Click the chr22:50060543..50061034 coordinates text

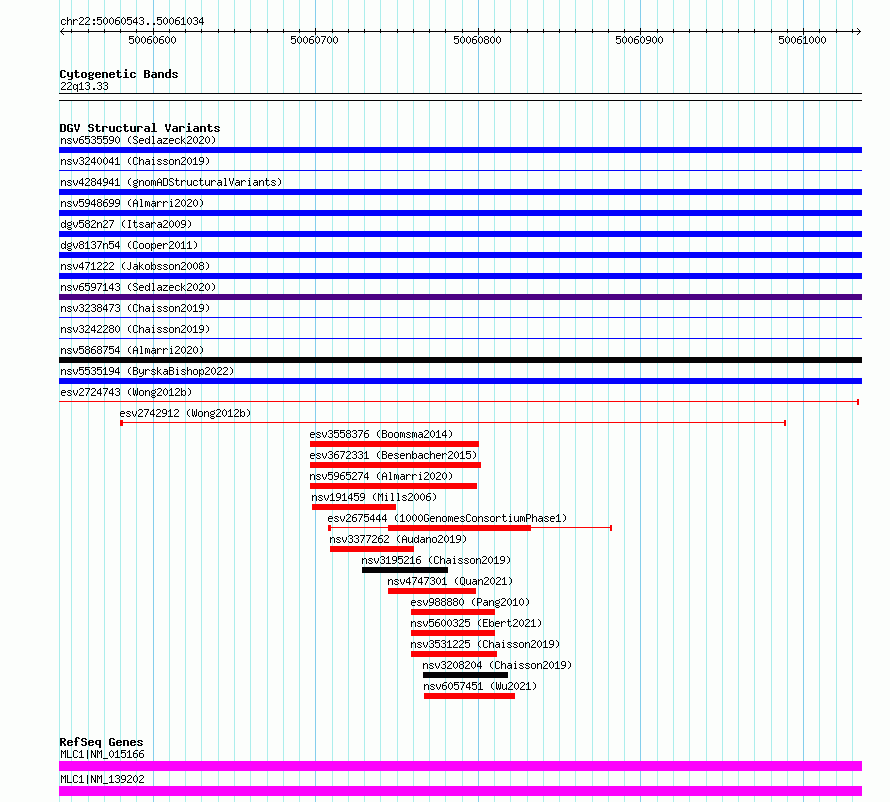pos(132,21)
